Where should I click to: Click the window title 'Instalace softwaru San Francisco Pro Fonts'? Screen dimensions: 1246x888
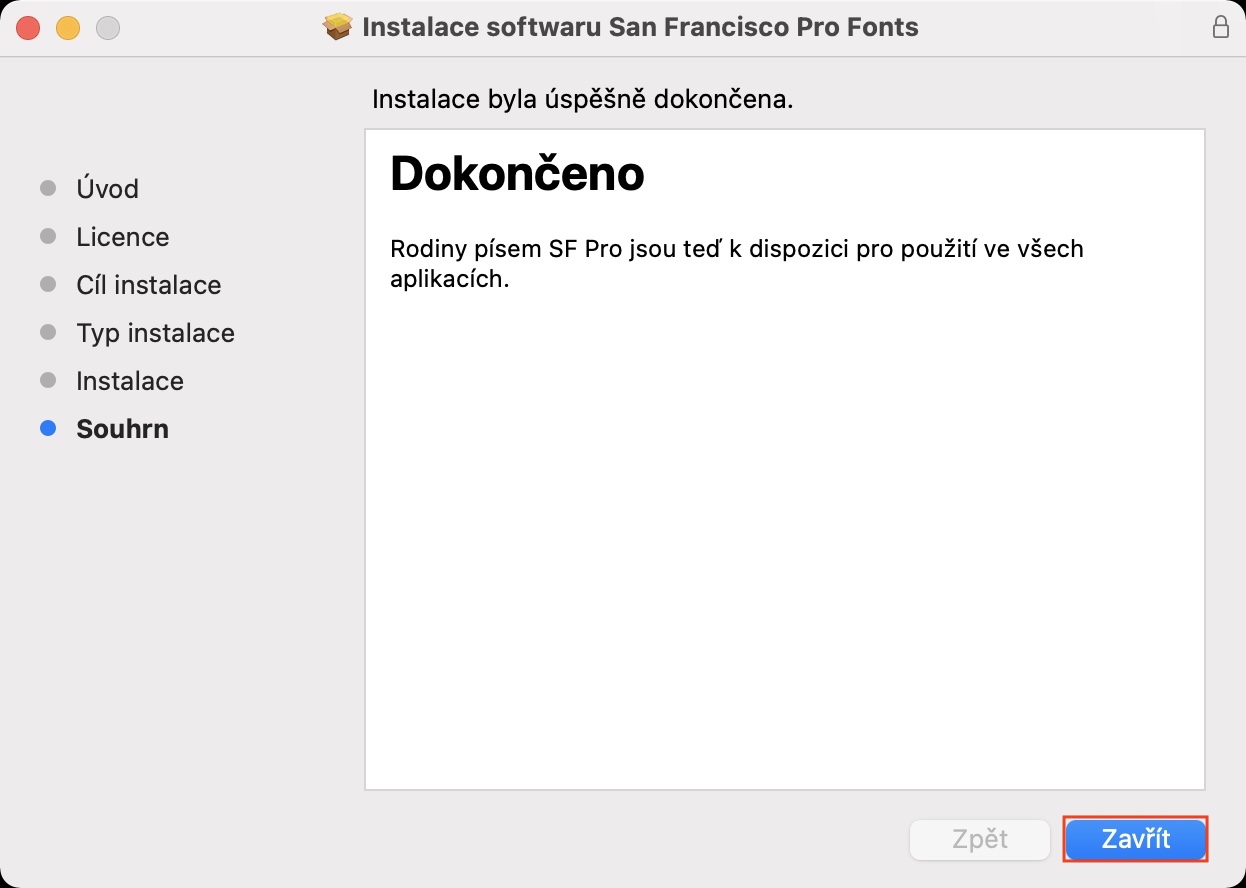[x=640, y=27]
